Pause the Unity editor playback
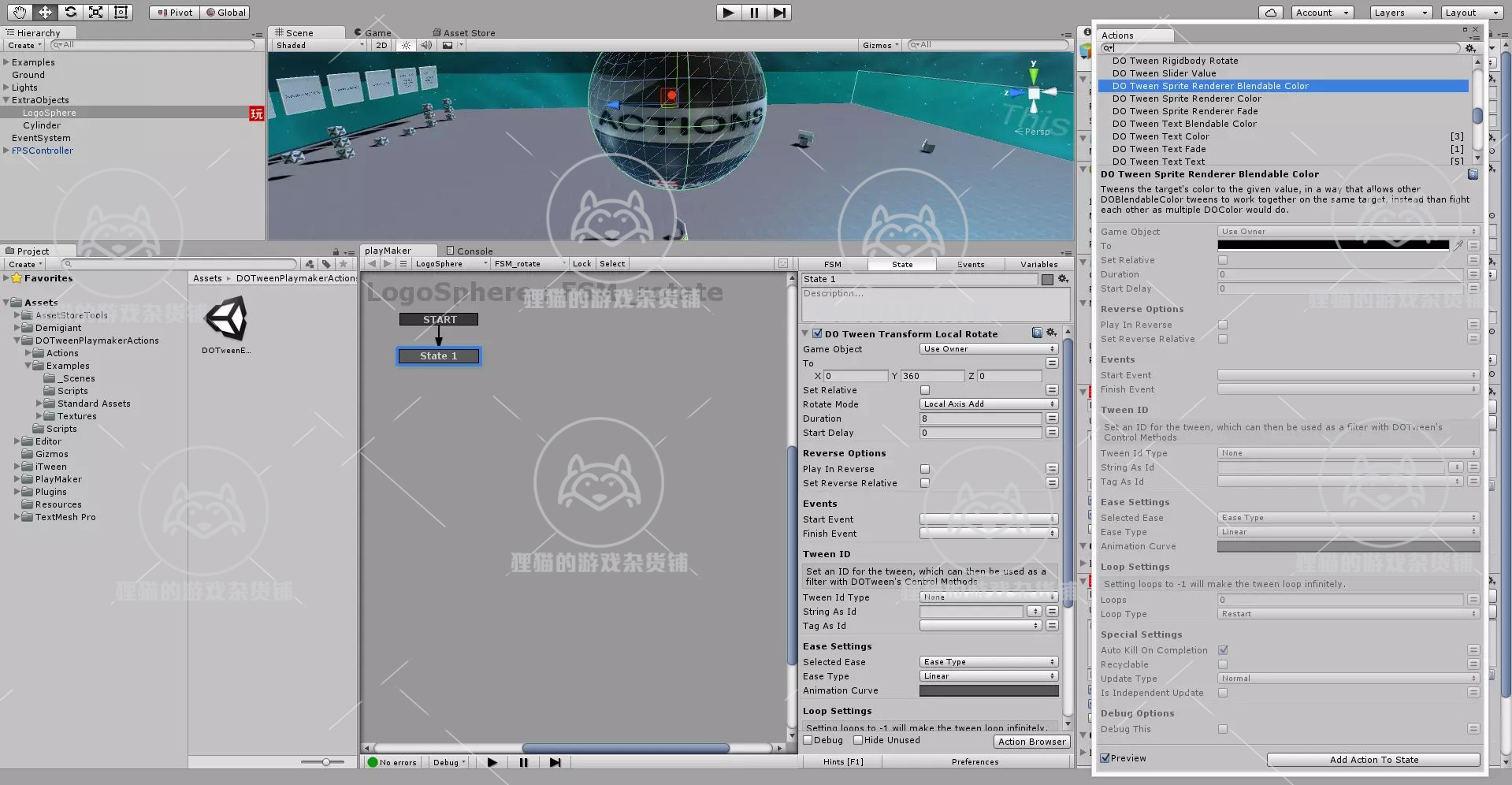This screenshot has height=785, width=1512. [754, 13]
